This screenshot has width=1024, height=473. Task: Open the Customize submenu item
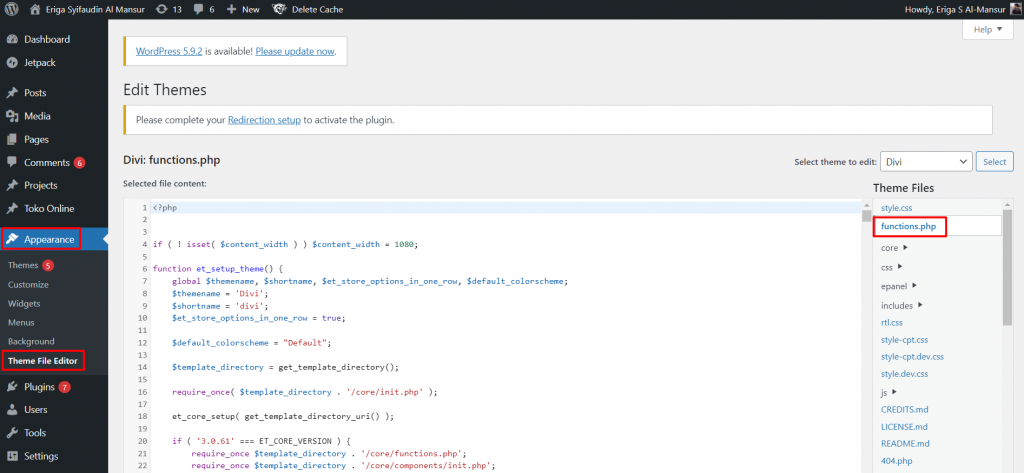pos(28,285)
